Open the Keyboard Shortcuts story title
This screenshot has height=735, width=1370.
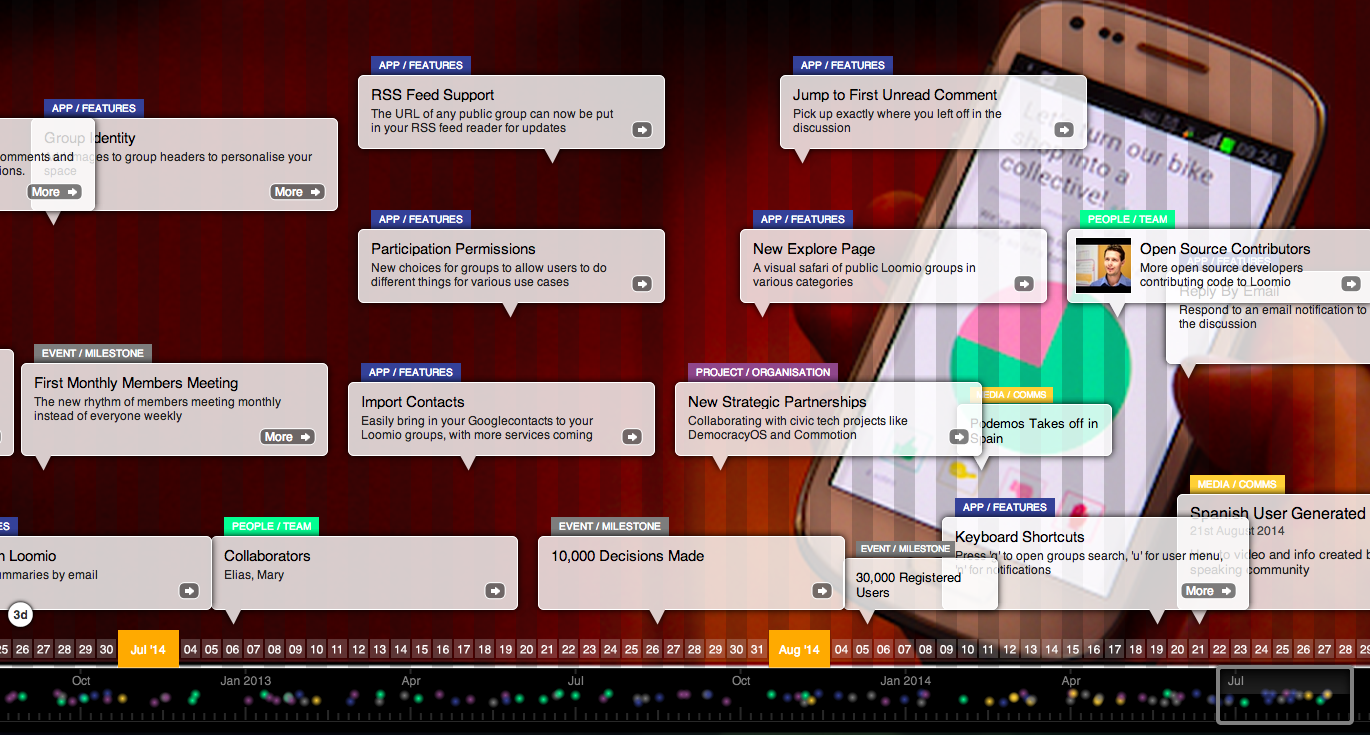tap(1020, 537)
